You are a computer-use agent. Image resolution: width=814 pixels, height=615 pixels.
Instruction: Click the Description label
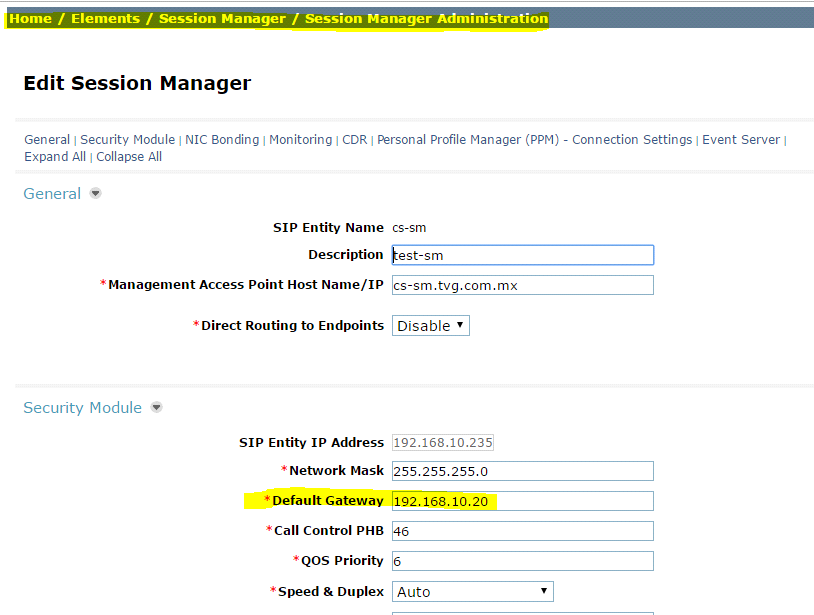coord(346,254)
